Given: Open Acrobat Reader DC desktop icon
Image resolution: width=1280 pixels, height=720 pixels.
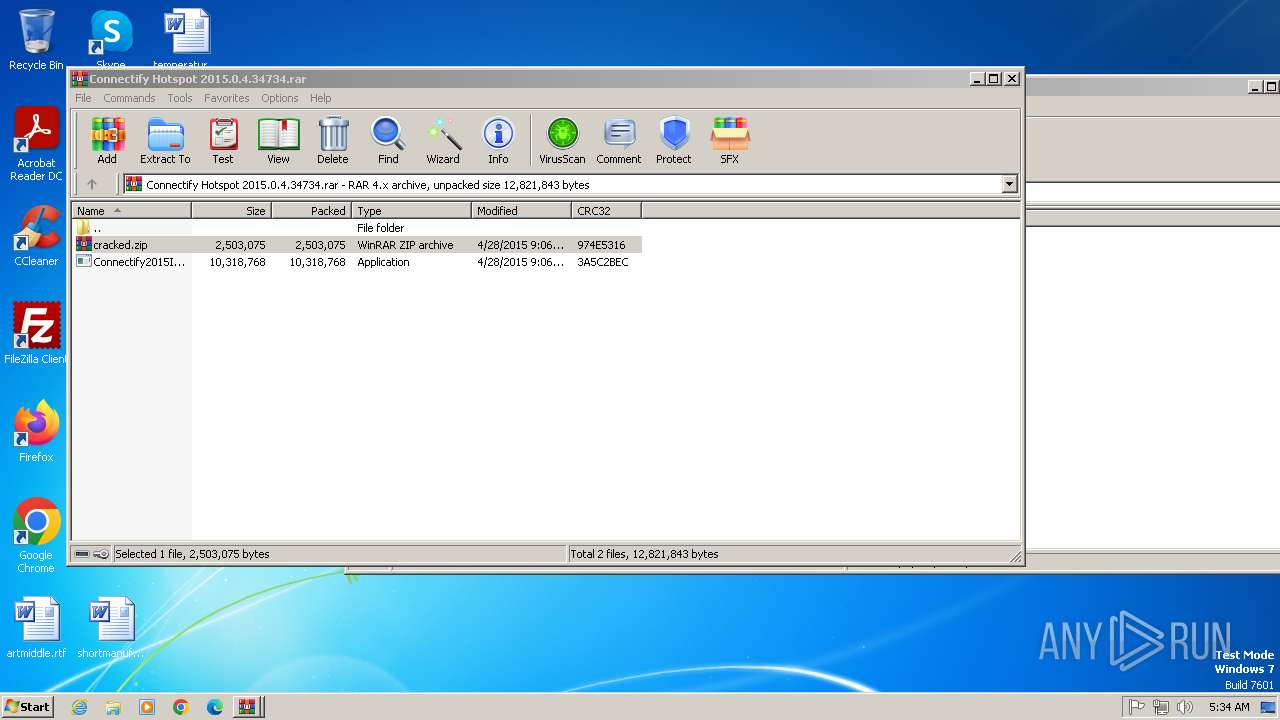Looking at the screenshot, I should (36, 145).
